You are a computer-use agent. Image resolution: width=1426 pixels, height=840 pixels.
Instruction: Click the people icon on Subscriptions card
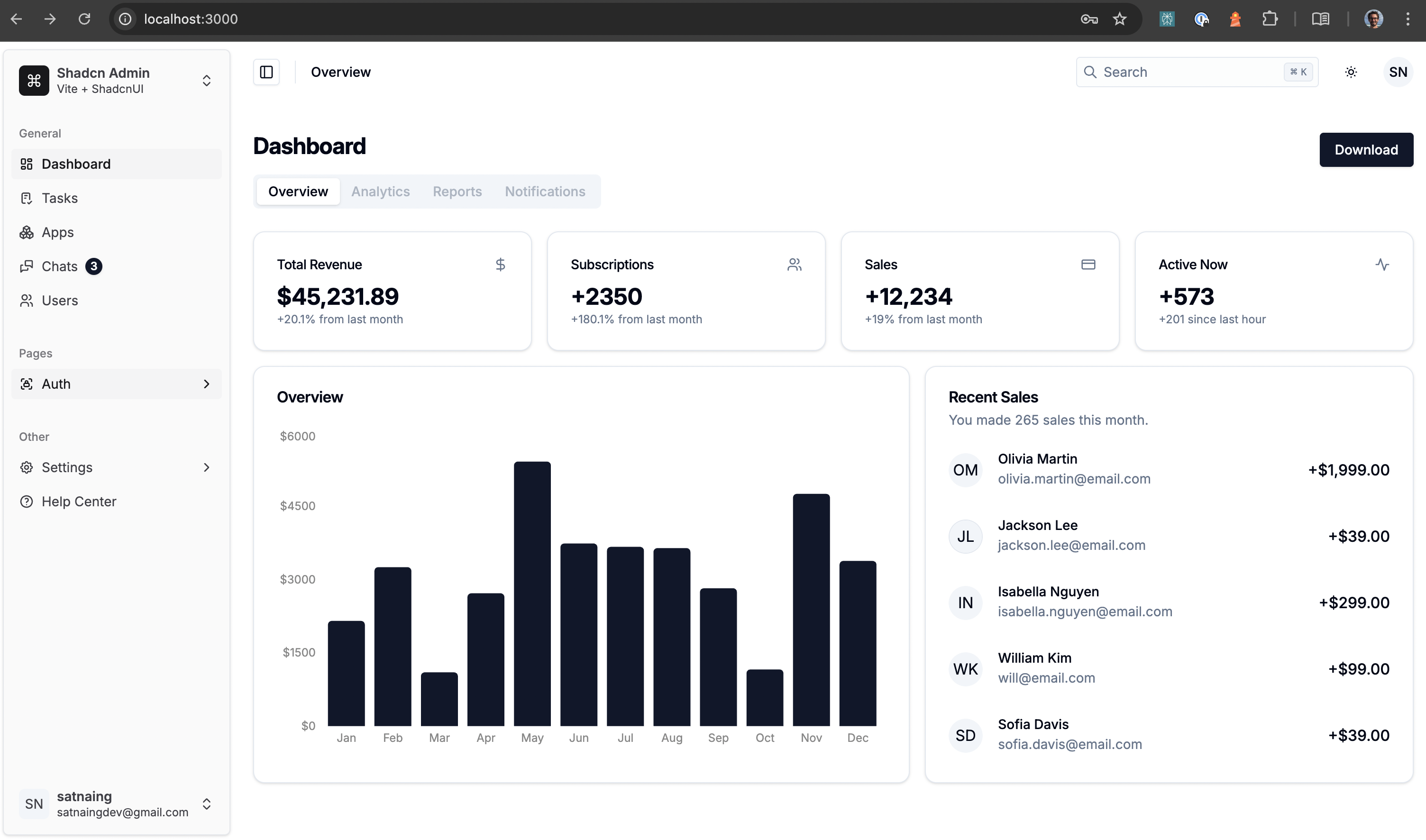pos(795,264)
